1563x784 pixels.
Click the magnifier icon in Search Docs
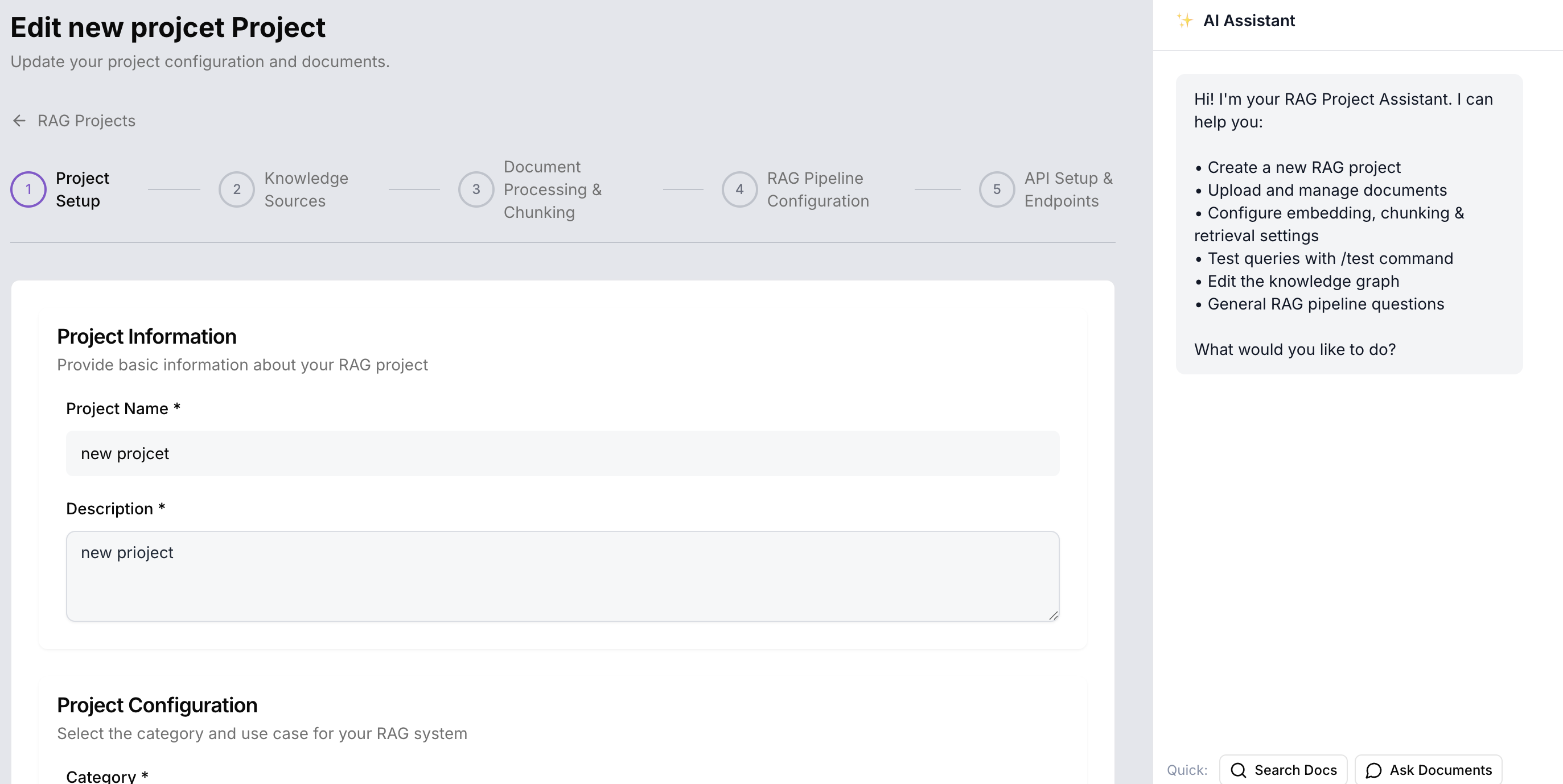[x=1239, y=770]
